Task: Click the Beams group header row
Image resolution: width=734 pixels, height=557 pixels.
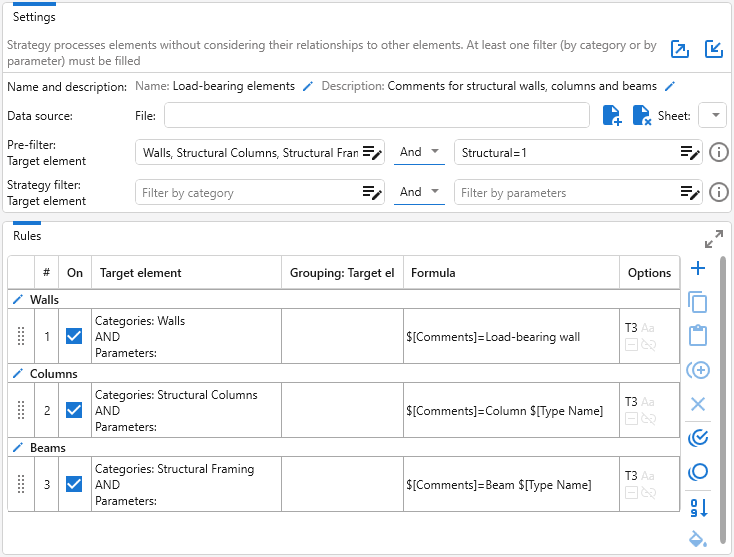Action: pos(344,447)
